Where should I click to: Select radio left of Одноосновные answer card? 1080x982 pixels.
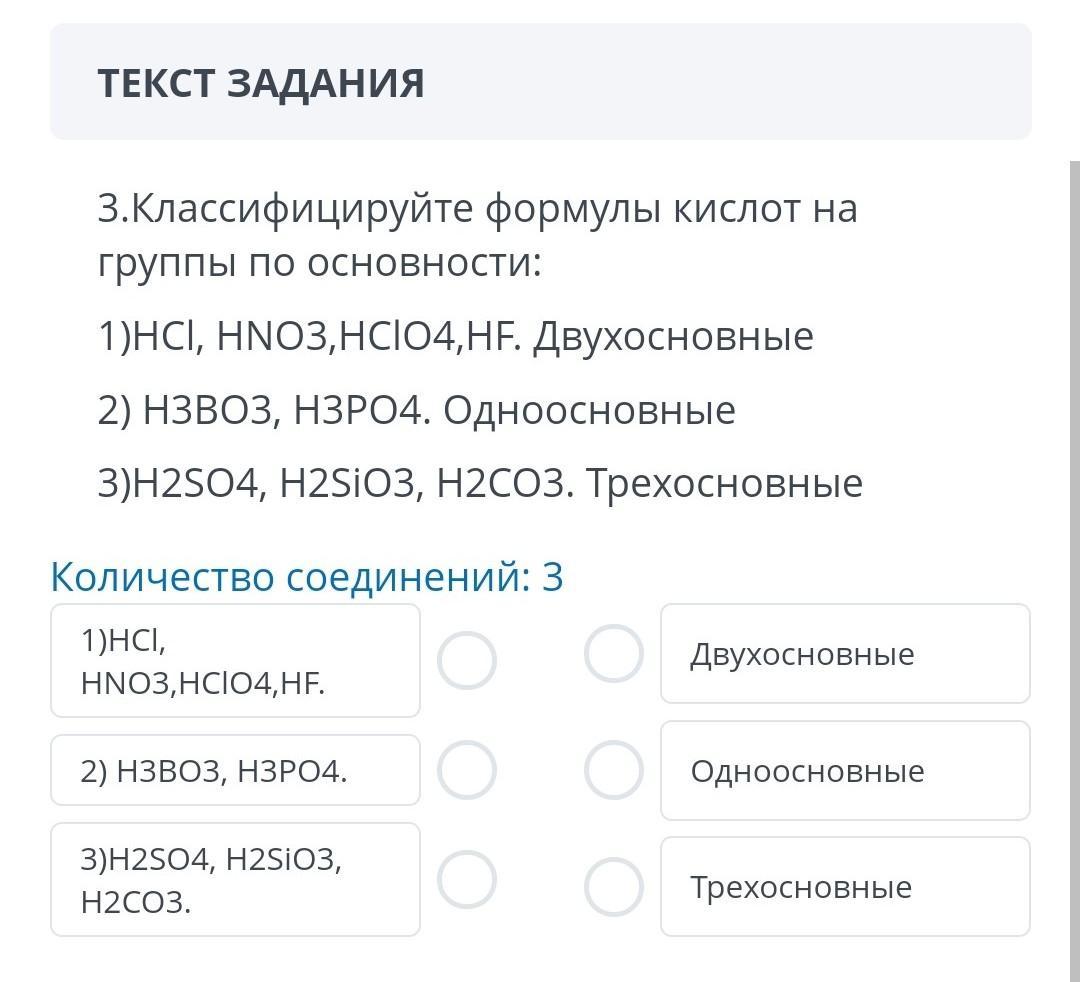pyautogui.click(x=613, y=770)
